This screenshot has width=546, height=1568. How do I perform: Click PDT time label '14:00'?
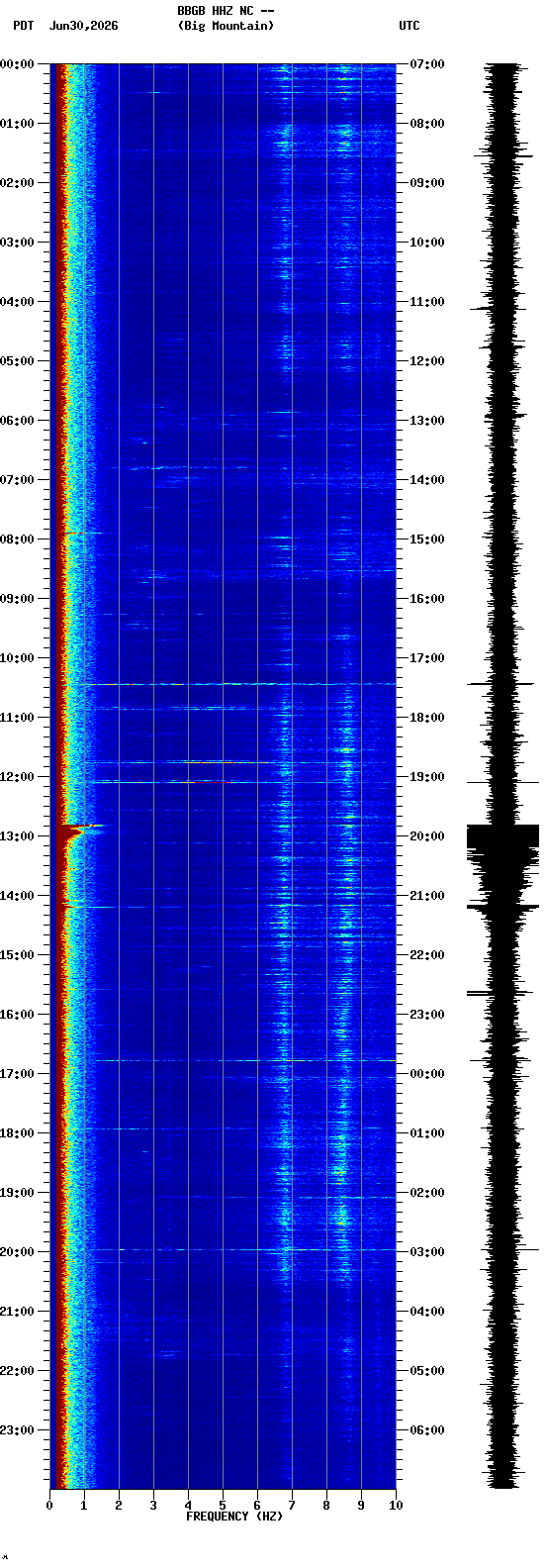click(17, 896)
